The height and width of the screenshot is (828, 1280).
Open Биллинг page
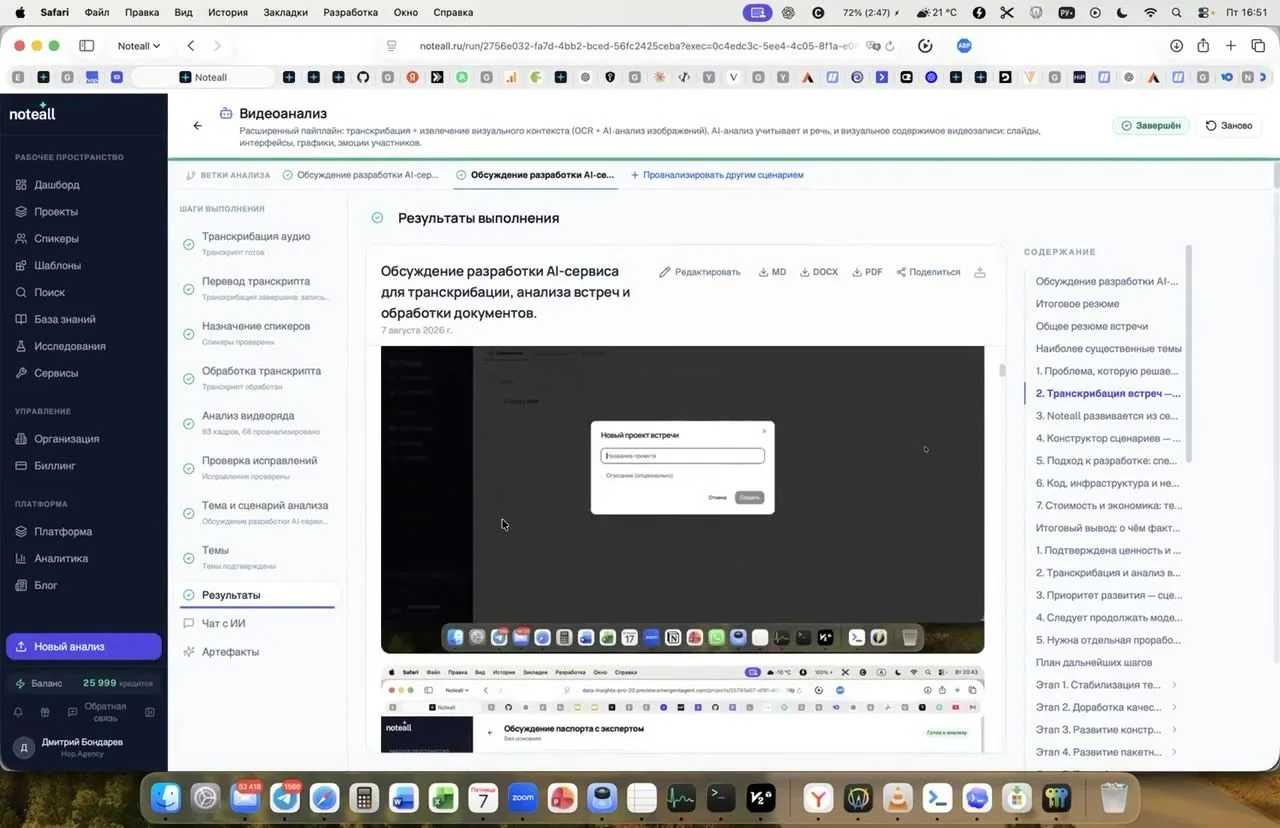pos(55,466)
